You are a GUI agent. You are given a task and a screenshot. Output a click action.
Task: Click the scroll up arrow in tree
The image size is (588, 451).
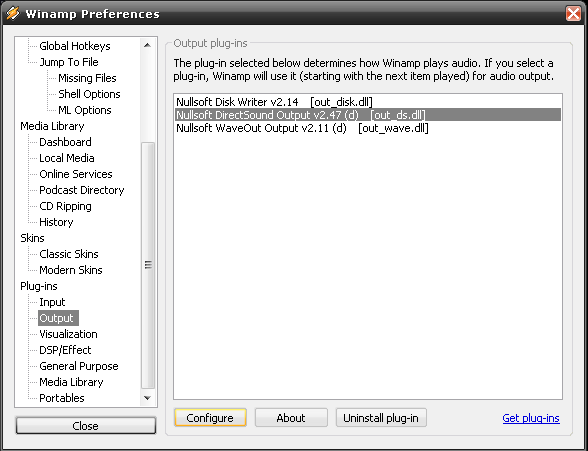tap(147, 45)
